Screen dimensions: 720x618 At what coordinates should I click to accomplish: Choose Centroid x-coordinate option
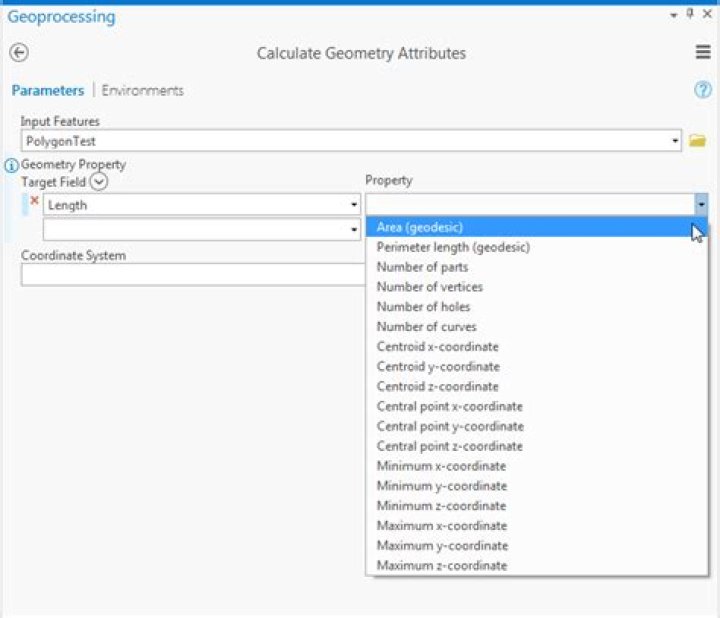(437, 347)
